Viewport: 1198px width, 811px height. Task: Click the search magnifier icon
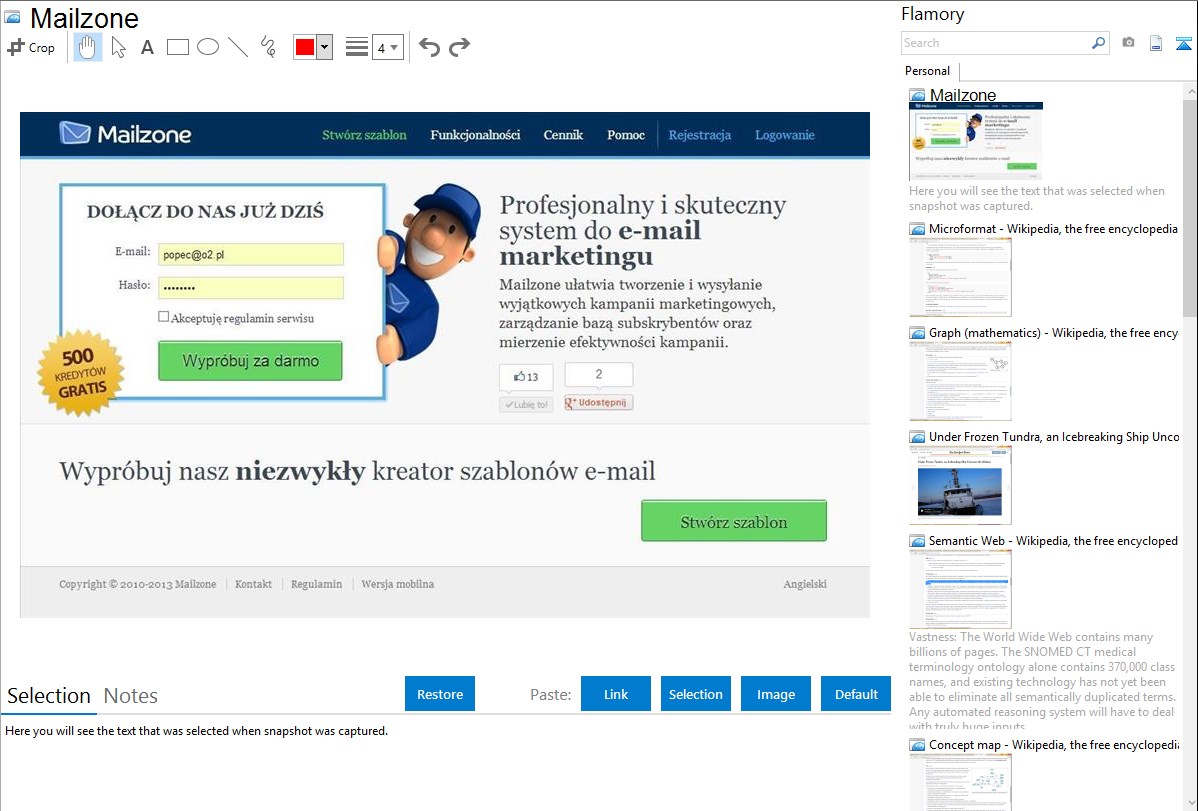pyautogui.click(x=1099, y=43)
